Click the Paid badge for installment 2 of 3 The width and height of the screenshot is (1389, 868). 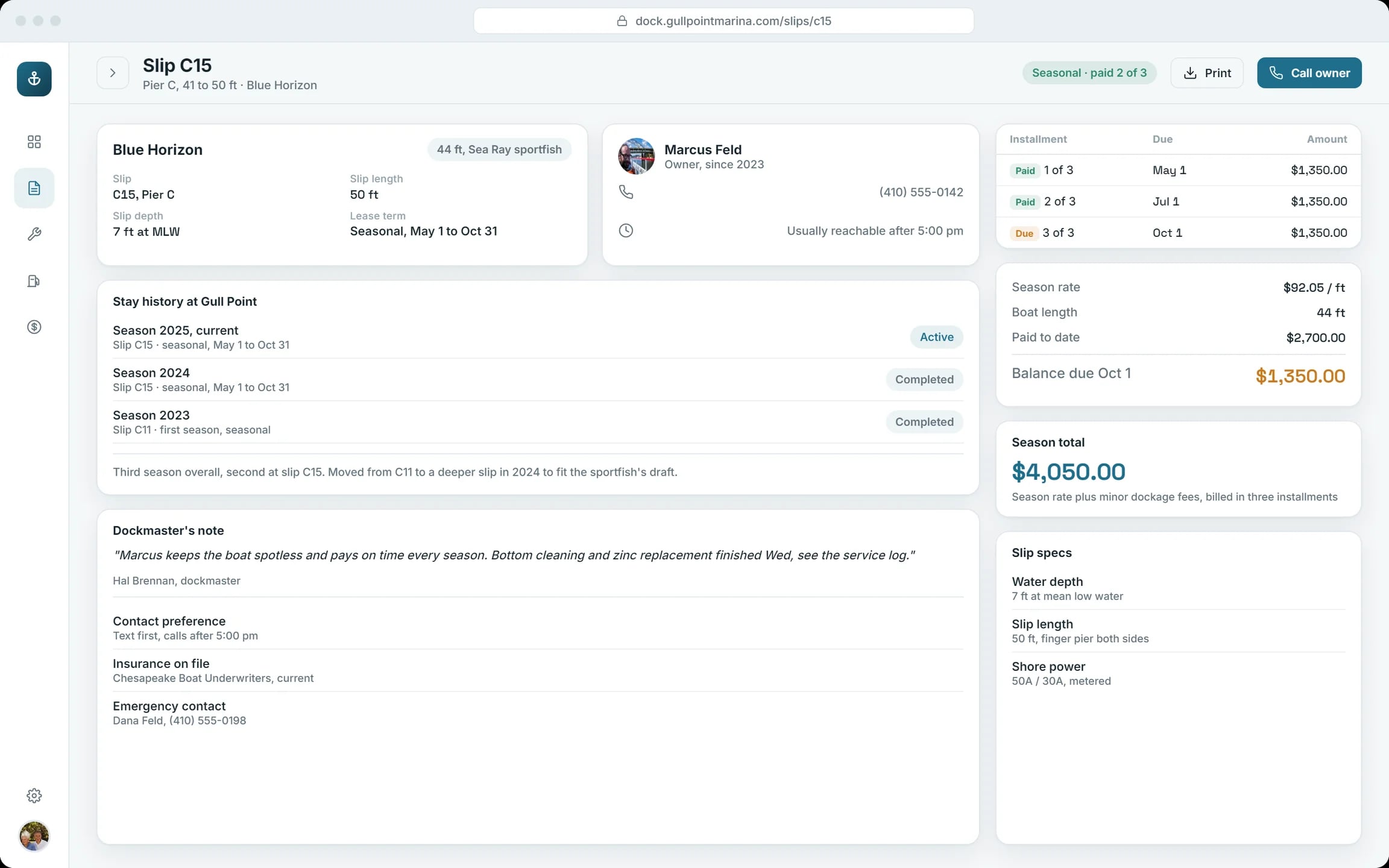pos(1025,202)
